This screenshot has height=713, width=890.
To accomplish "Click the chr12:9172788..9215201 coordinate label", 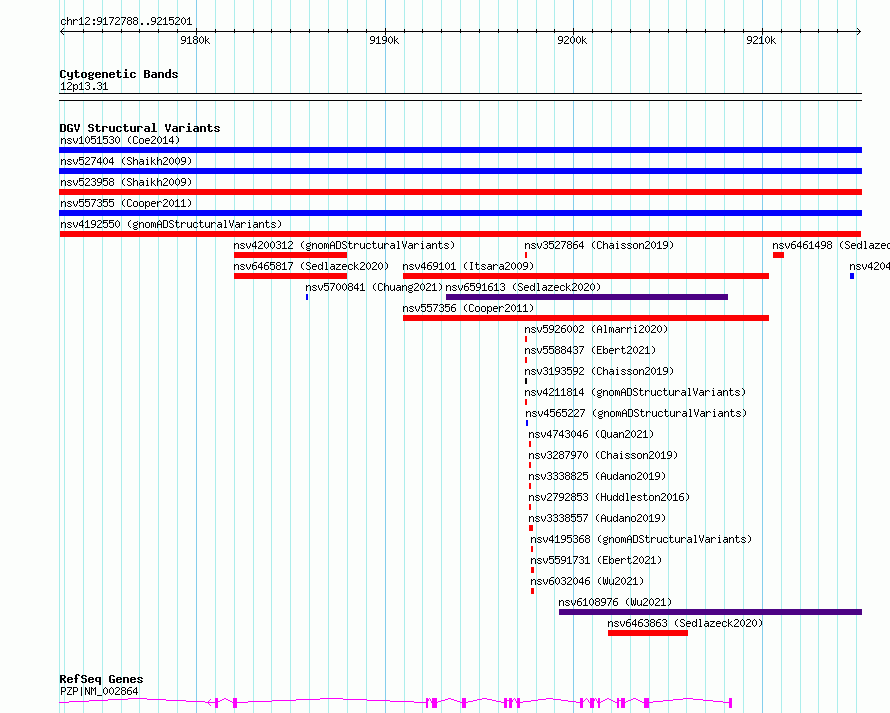I will [x=126, y=22].
